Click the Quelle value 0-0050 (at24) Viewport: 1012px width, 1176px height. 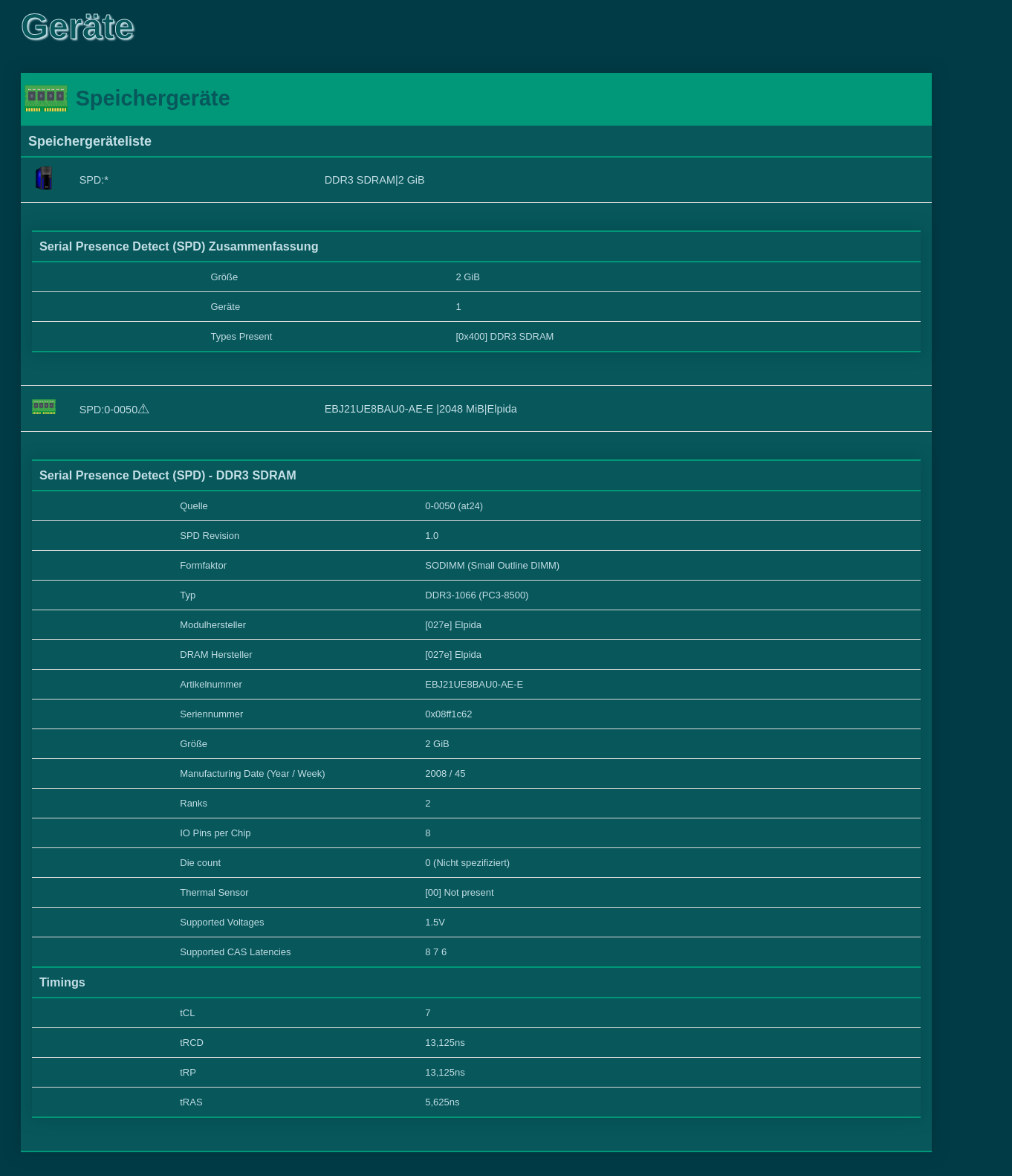pos(454,506)
